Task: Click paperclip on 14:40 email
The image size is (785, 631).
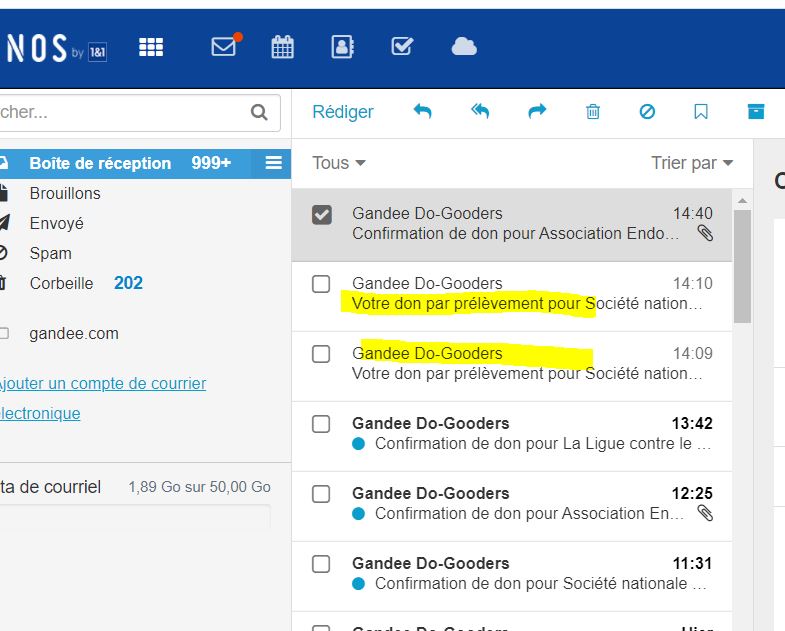Action: click(x=705, y=233)
